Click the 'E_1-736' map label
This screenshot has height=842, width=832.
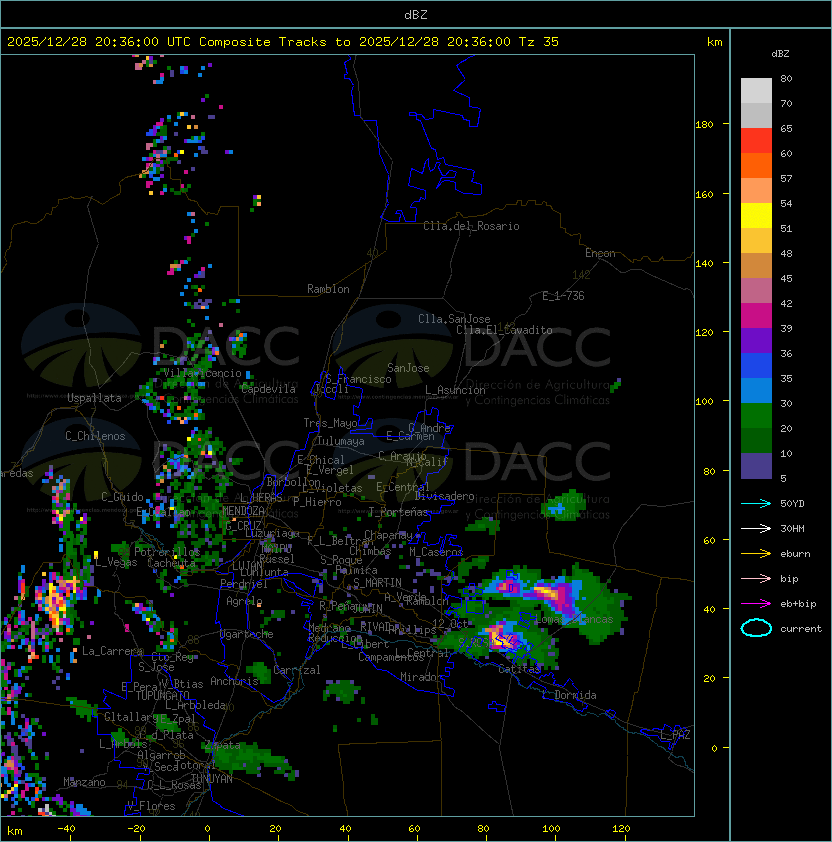tap(563, 296)
